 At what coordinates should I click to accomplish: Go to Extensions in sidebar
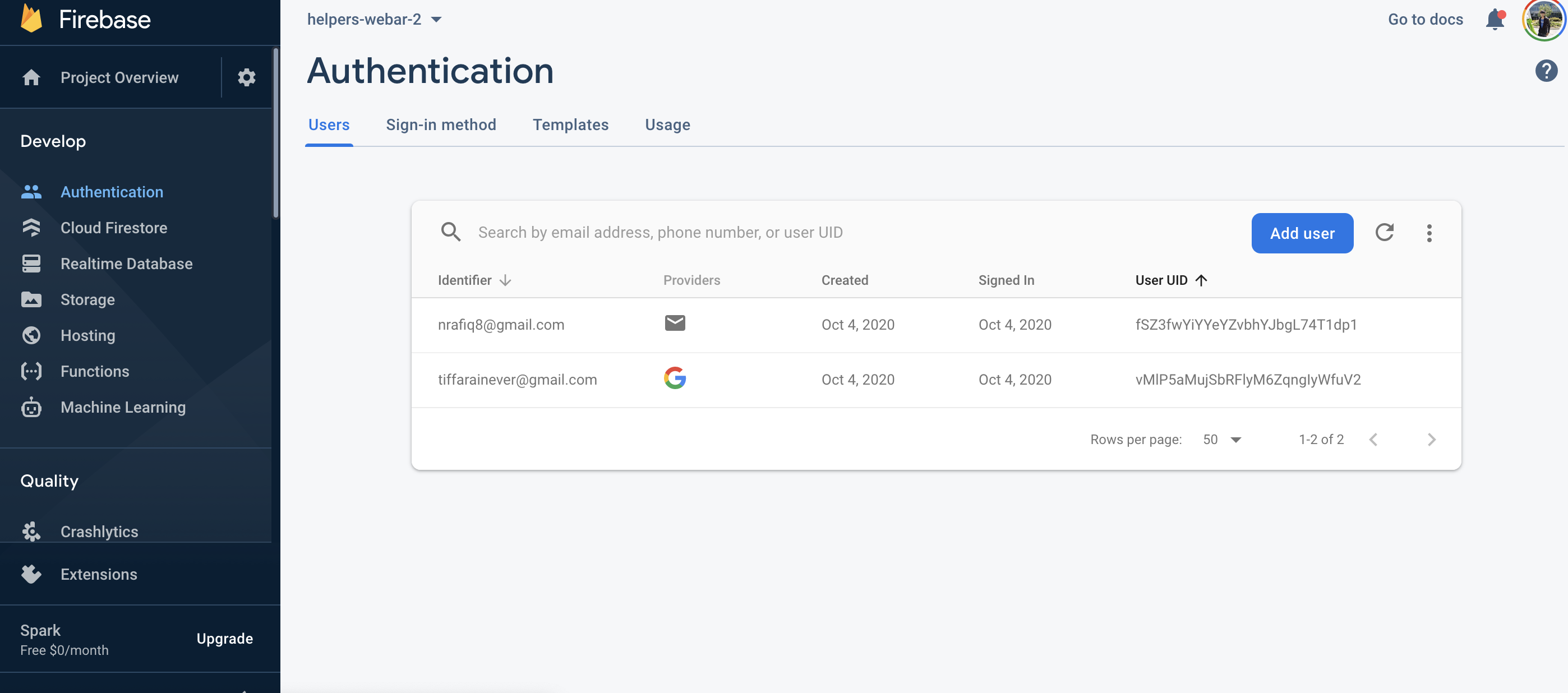99,574
